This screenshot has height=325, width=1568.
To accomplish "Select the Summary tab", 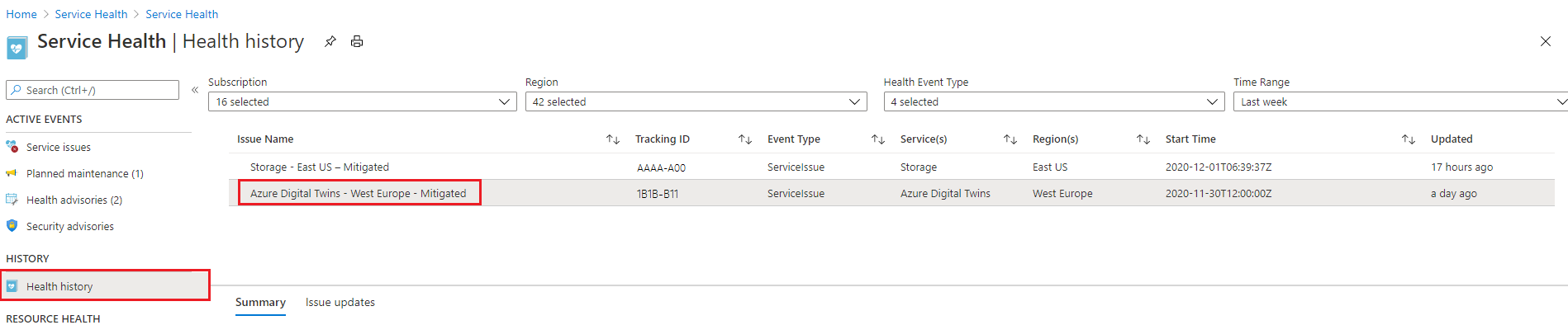I will coord(260,303).
